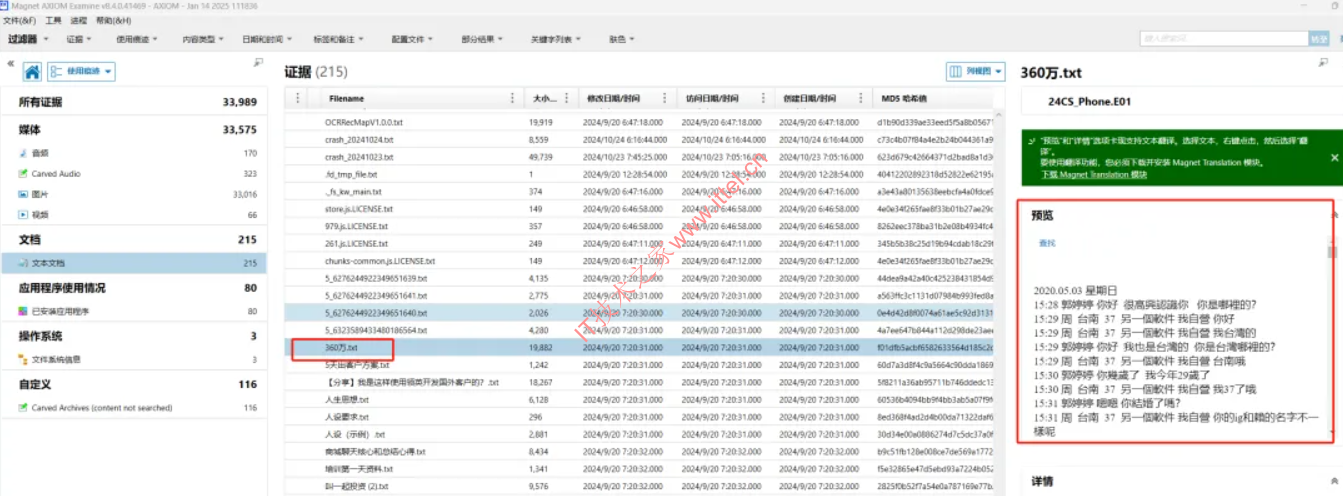Image resolution: width=1343 pixels, height=496 pixels.
Task: Open column options for Filename header
Action: 514,98
